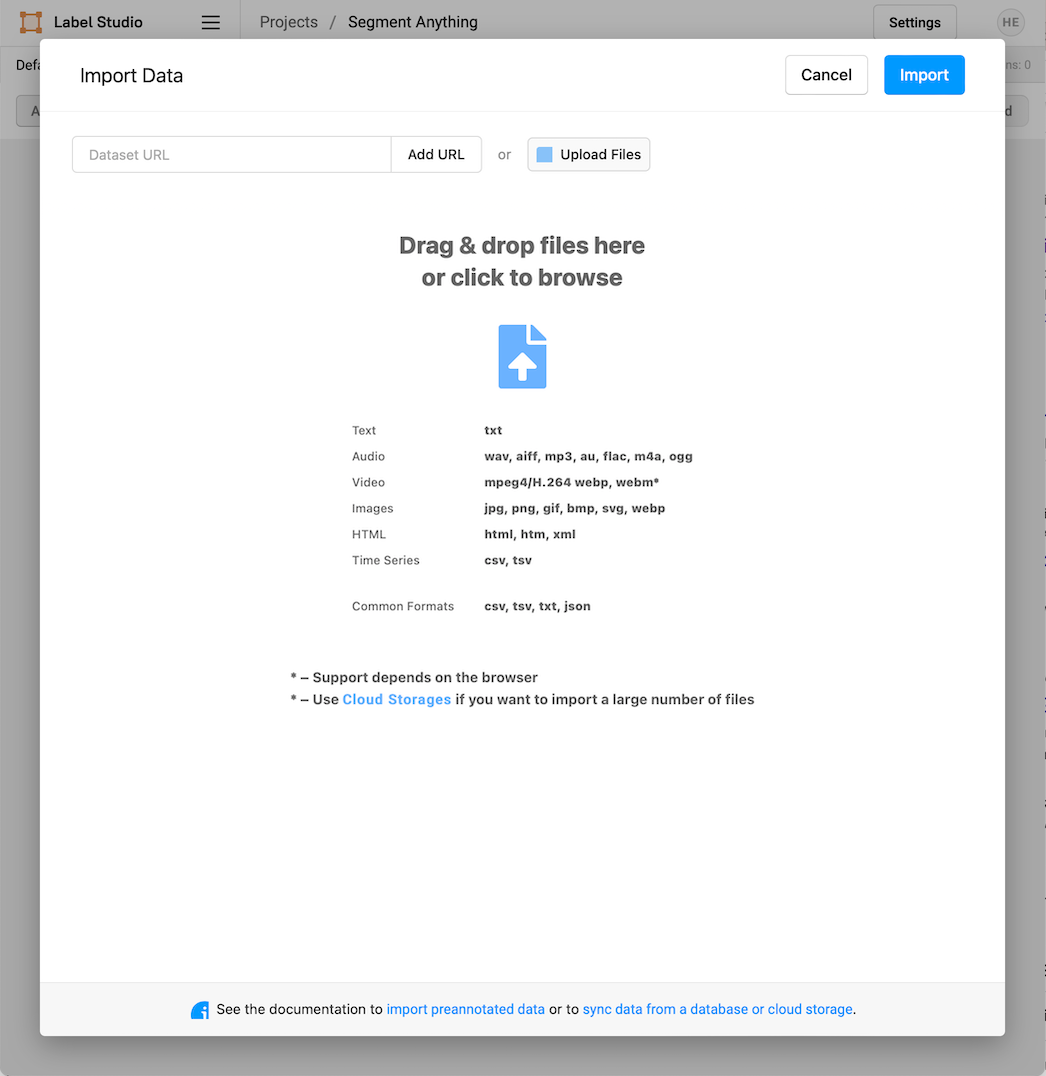Cancel the Import Data dialog

tap(826, 75)
